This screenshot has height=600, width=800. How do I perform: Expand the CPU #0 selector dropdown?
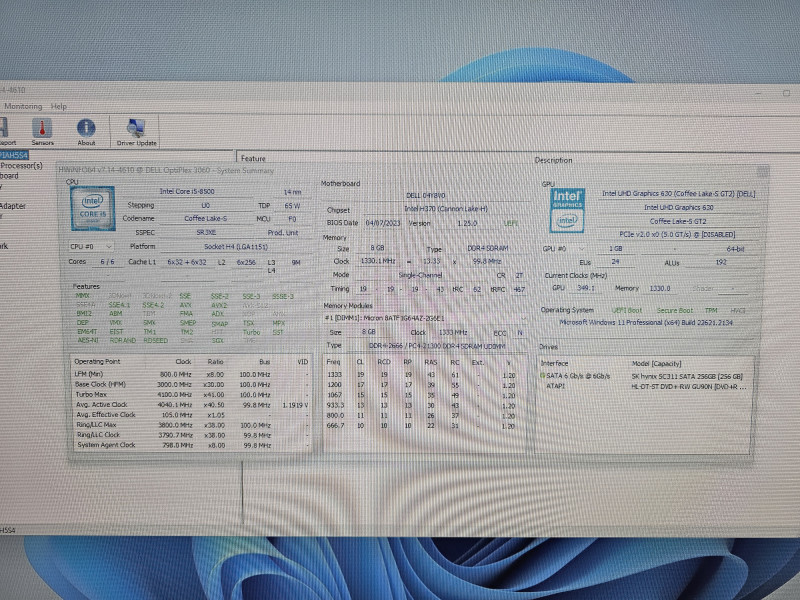pyautogui.click(x=91, y=246)
